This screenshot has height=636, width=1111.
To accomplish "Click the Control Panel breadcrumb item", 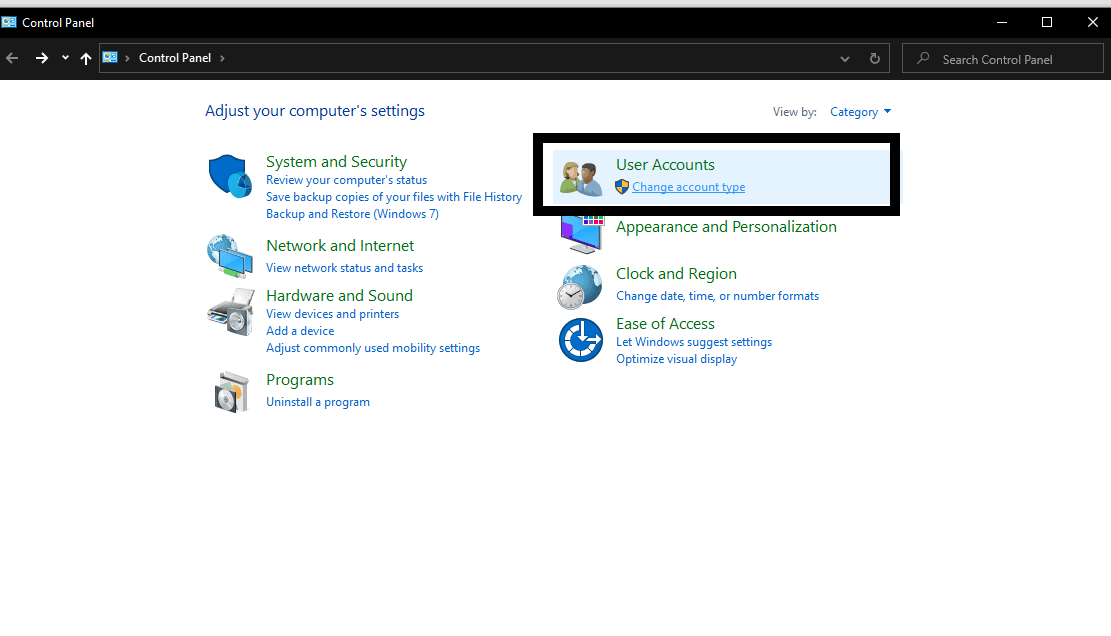I will coord(175,57).
